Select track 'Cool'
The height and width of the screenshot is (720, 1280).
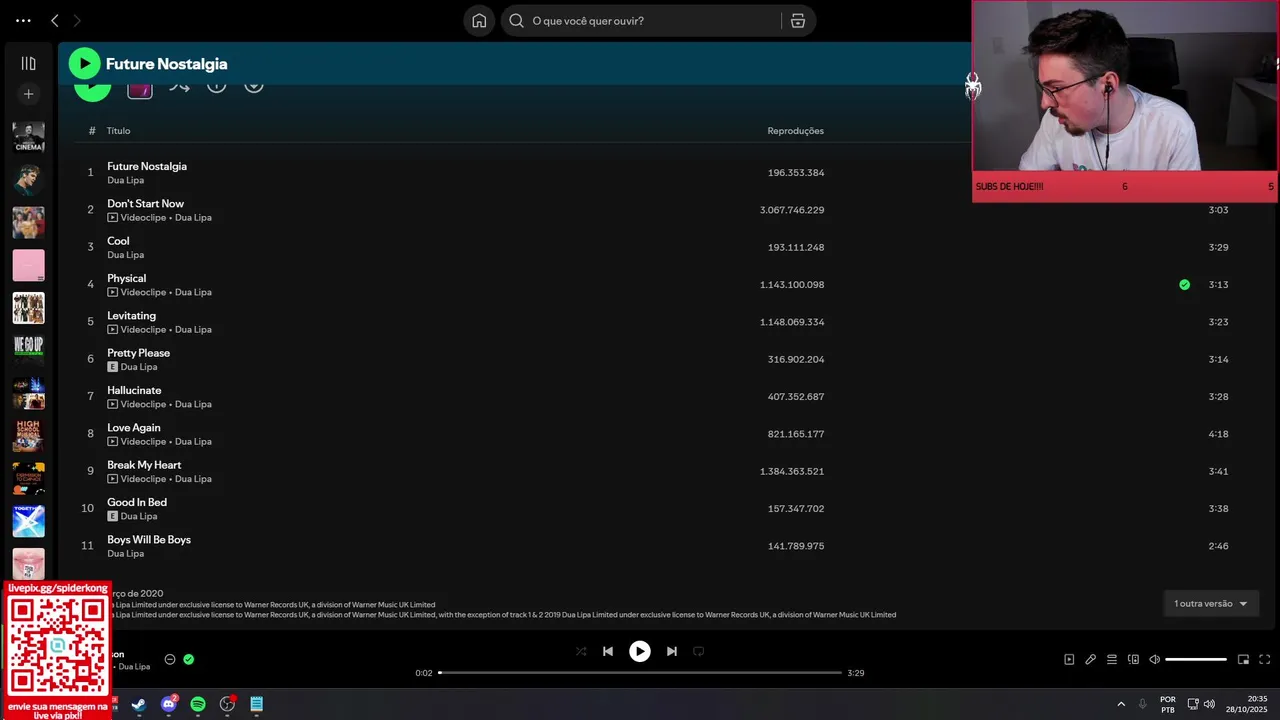point(118,241)
